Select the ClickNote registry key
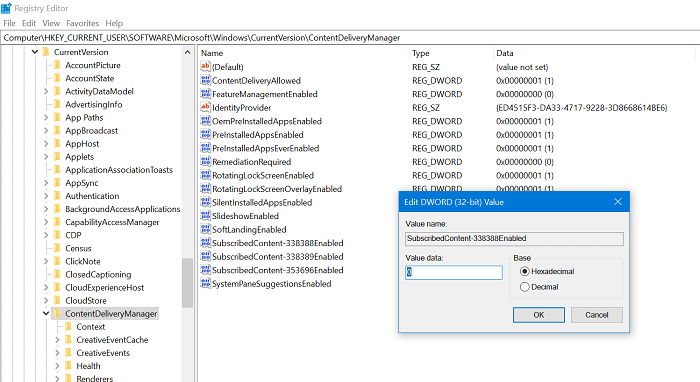Image resolution: width=700 pixels, height=382 pixels. 83,262
